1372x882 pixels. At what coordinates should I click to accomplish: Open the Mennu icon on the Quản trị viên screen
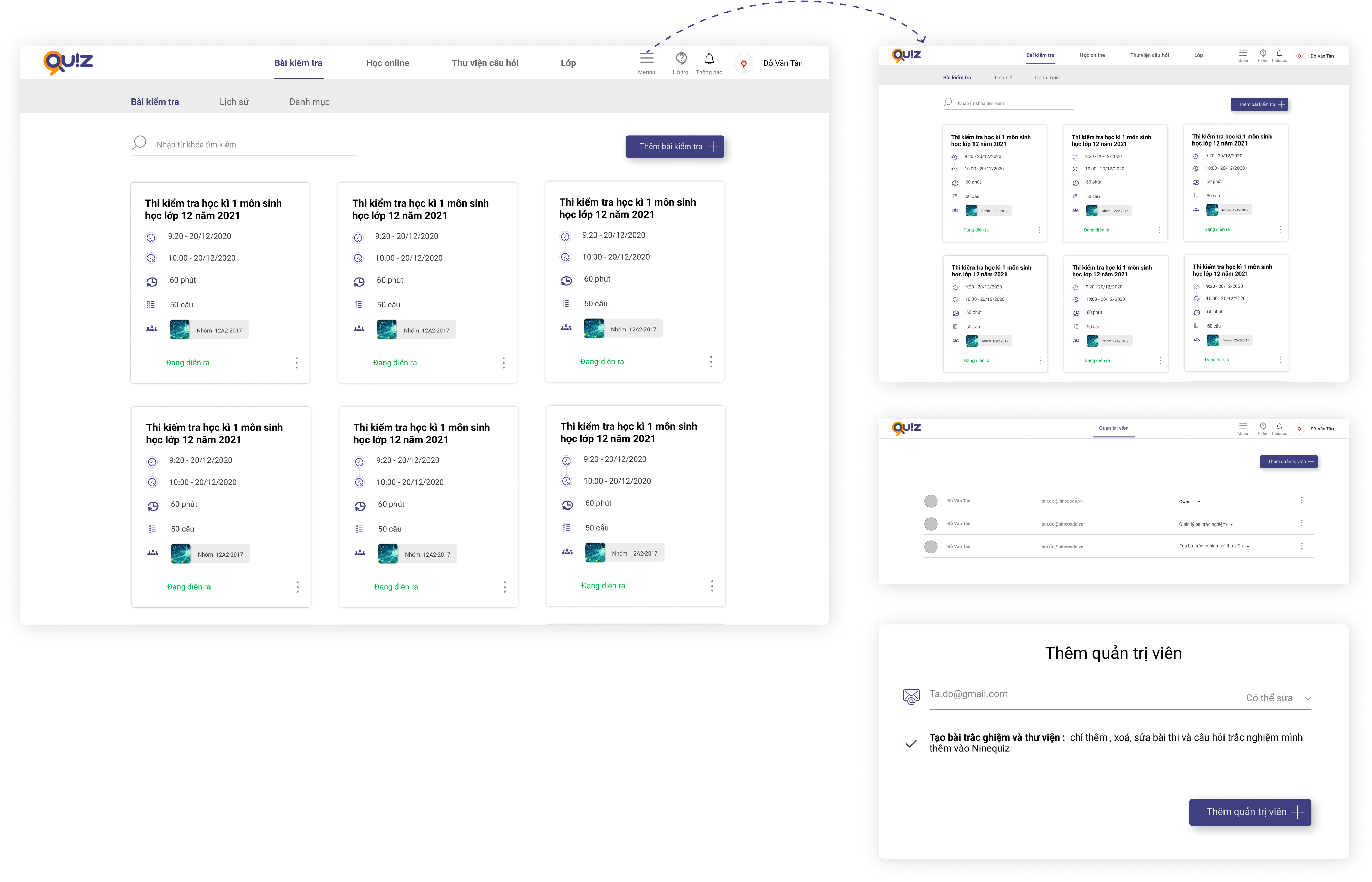pyautogui.click(x=1243, y=426)
